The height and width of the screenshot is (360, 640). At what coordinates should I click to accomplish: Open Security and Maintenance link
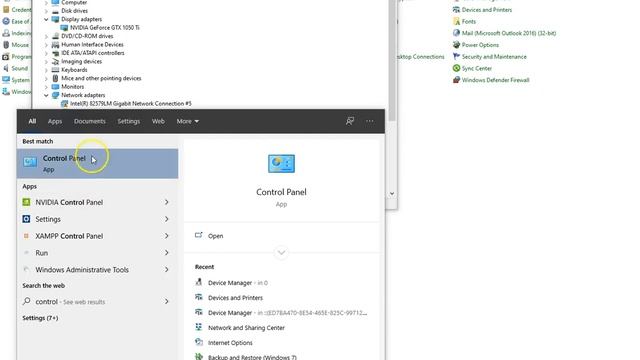[x=494, y=57]
